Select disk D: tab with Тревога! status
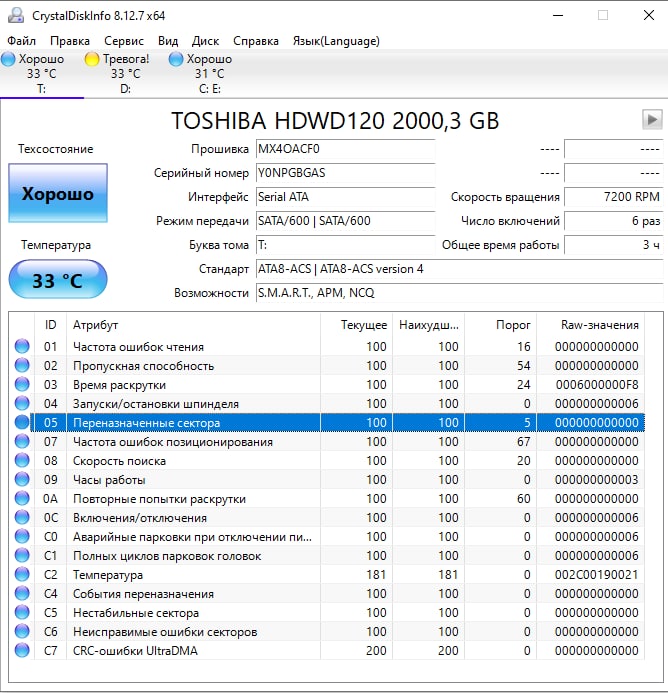The width and height of the screenshot is (668, 693). point(126,73)
